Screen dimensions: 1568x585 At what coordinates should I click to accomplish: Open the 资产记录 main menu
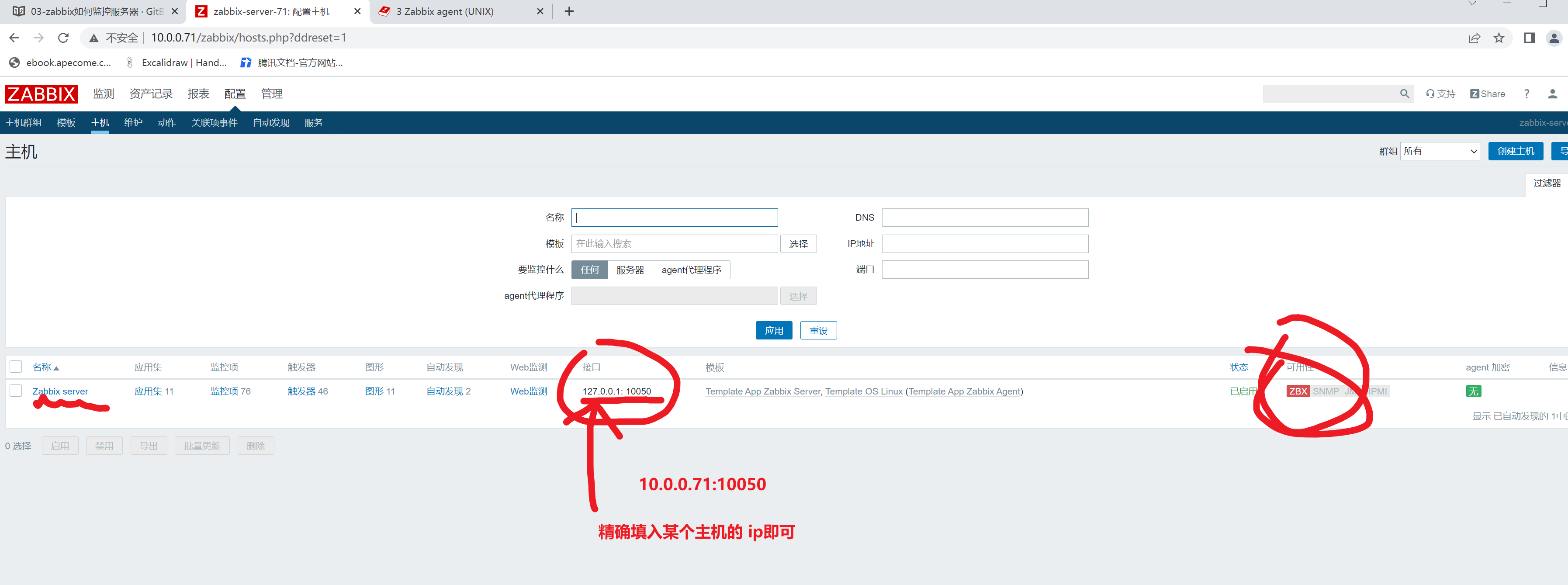151,94
